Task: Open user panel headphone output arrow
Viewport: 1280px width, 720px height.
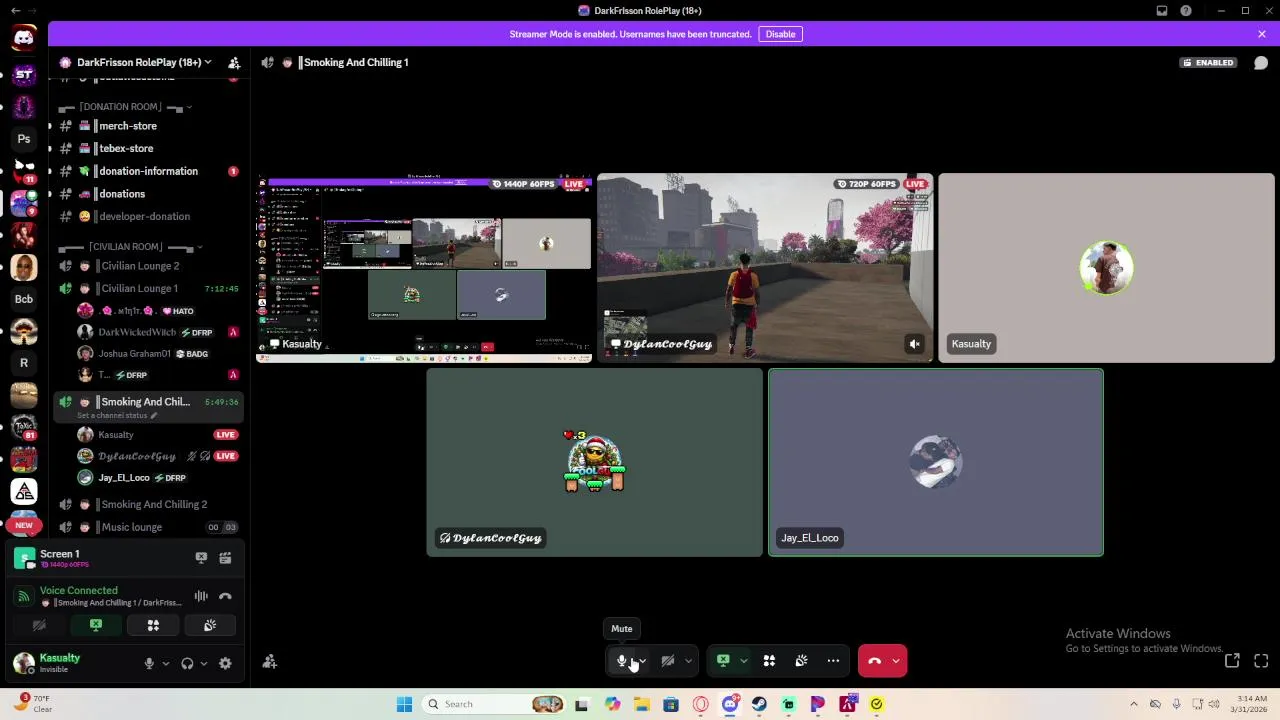Action: (204, 663)
